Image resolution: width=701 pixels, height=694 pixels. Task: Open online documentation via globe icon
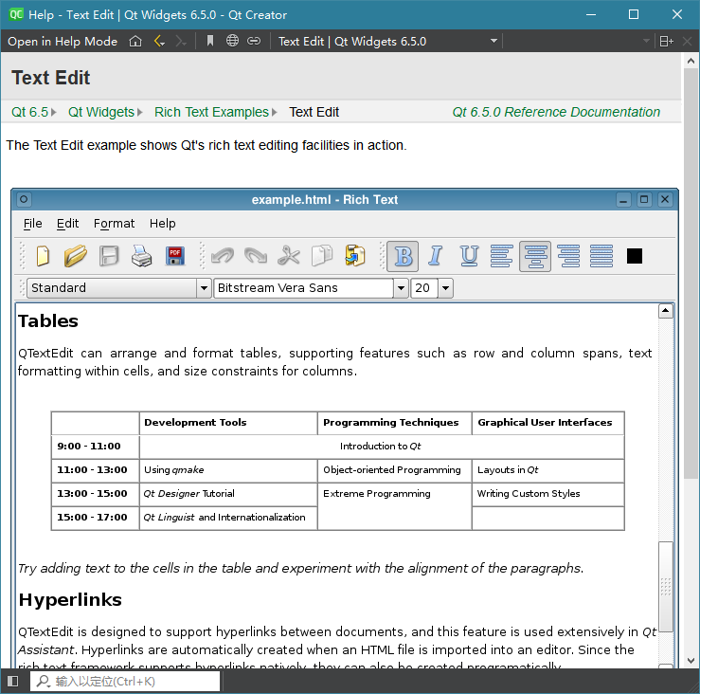pos(232,41)
